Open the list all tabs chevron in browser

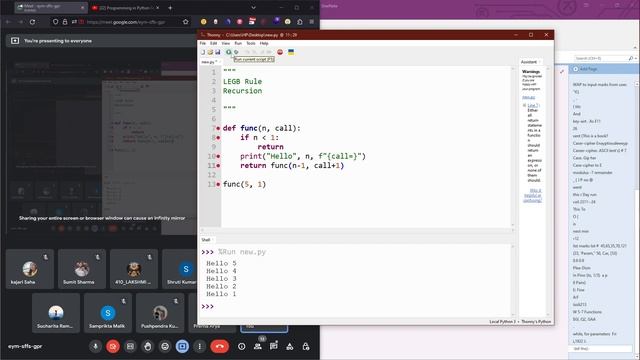point(253,8)
